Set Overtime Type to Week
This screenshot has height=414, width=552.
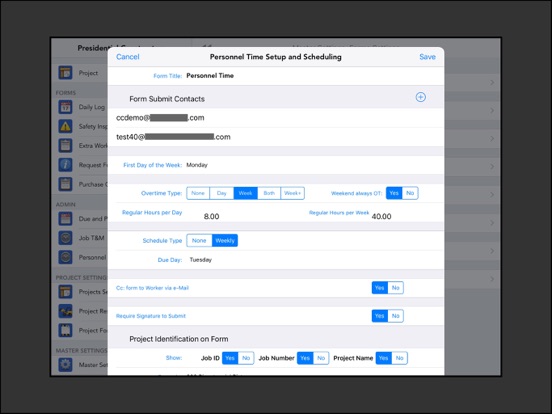pos(246,193)
